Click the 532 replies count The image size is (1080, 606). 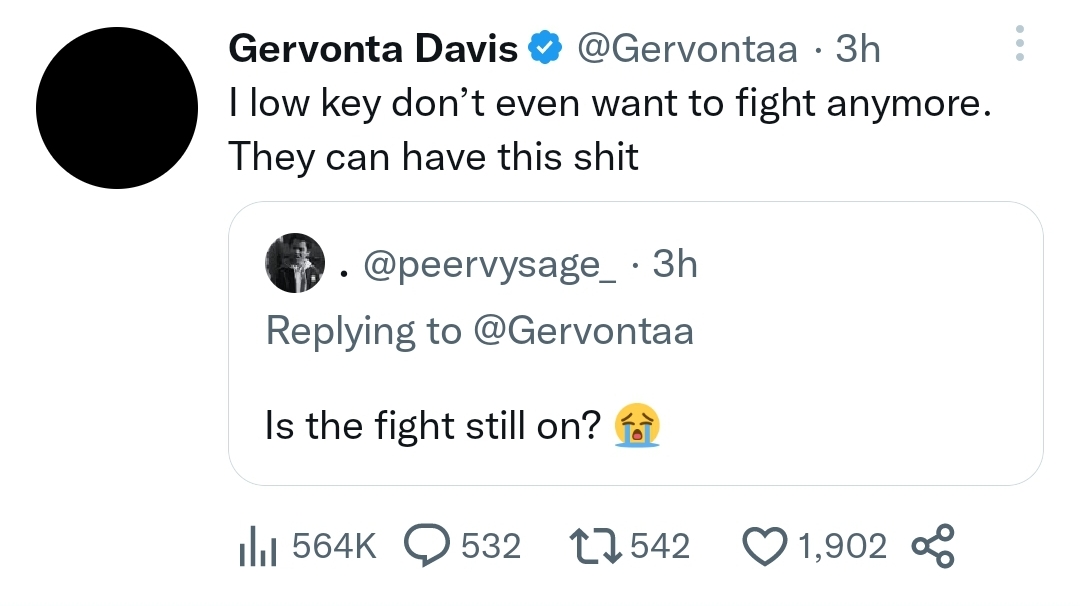(x=490, y=546)
